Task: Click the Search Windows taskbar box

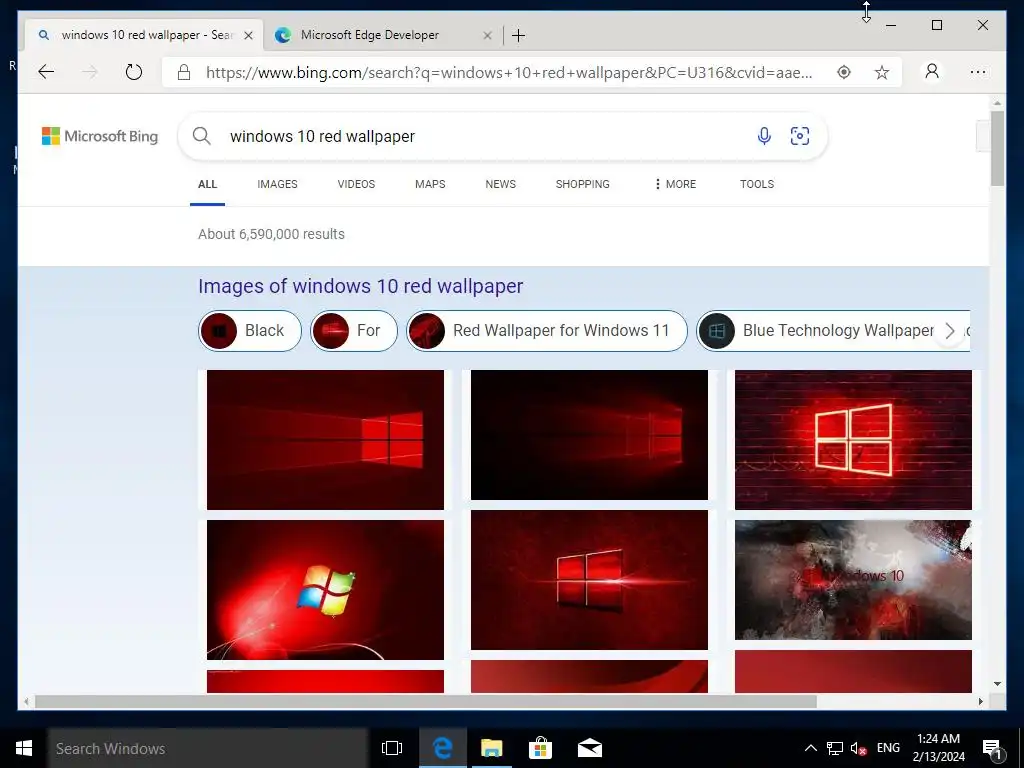Action: click(x=208, y=748)
